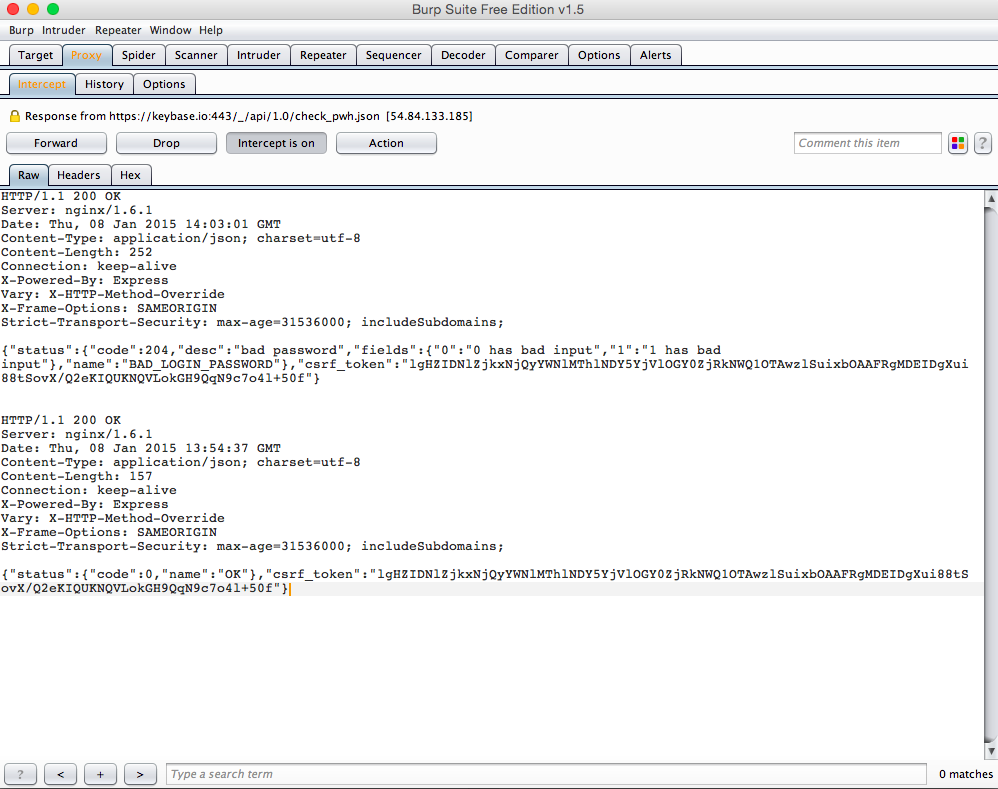The height and width of the screenshot is (789, 998).
Task: Click the 'Content-Length: 157' header line
Action: (x=76, y=476)
